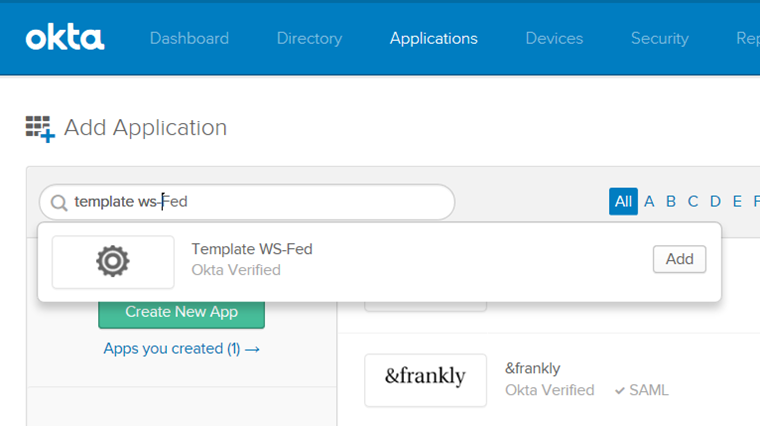Viewport: 760px width, 426px height.
Task: Click the Okta logo
Action: 65,38
